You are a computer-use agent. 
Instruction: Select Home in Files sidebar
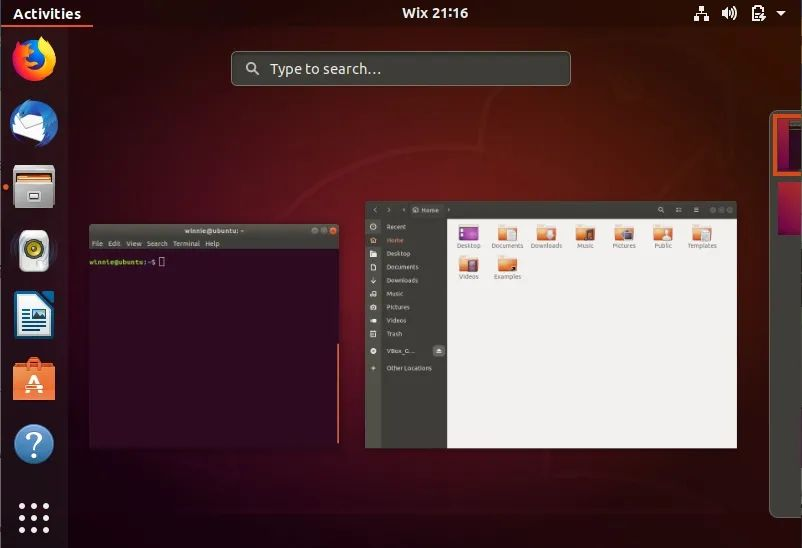pos(406,240)
